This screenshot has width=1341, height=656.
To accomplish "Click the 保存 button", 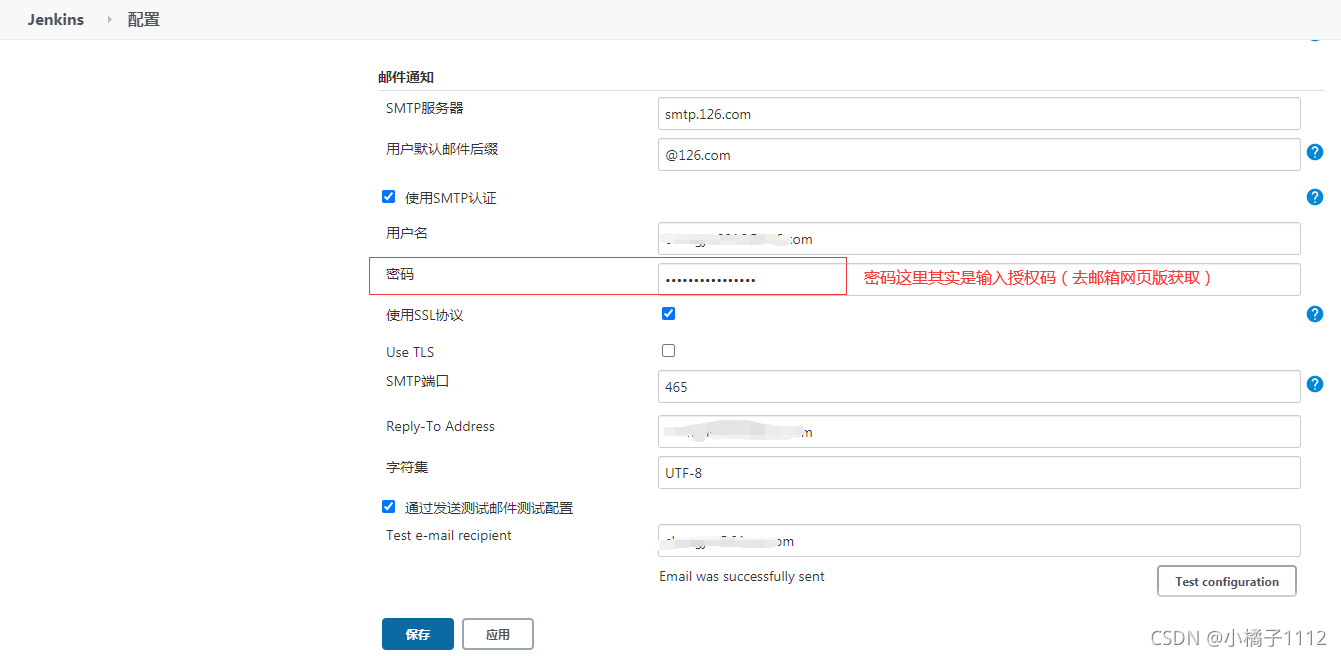I will click(418, 634).
